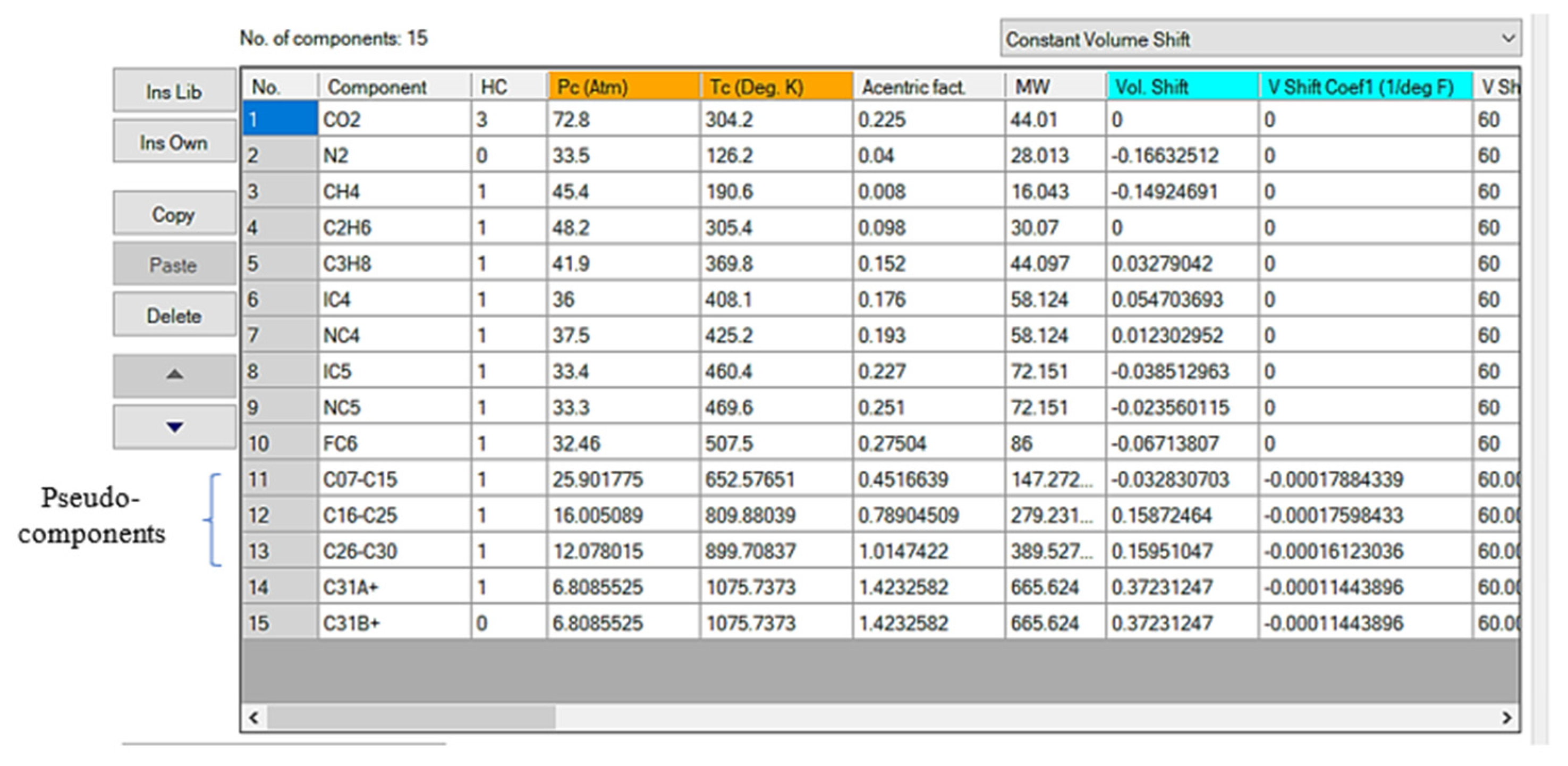Click the Copy button
The height and width of the screenshot is (766, 1568).
(174, 214)
